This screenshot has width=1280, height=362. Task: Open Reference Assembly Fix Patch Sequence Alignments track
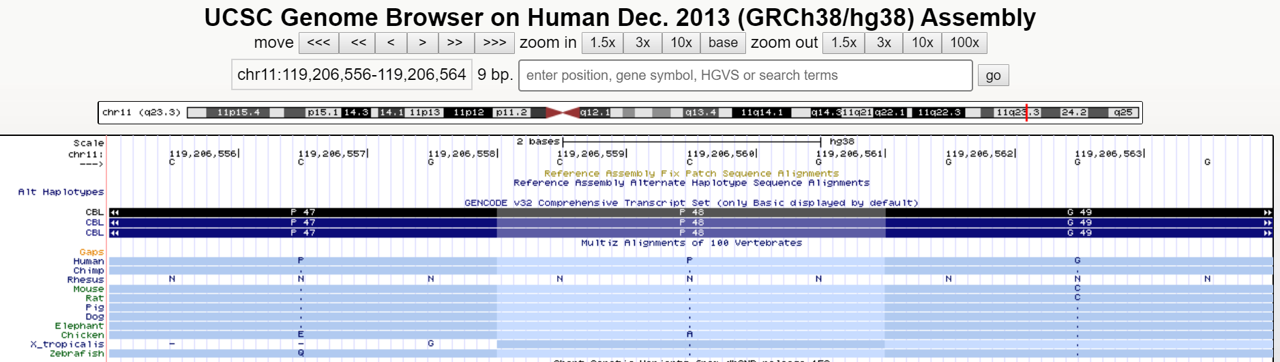pos(691,173)
